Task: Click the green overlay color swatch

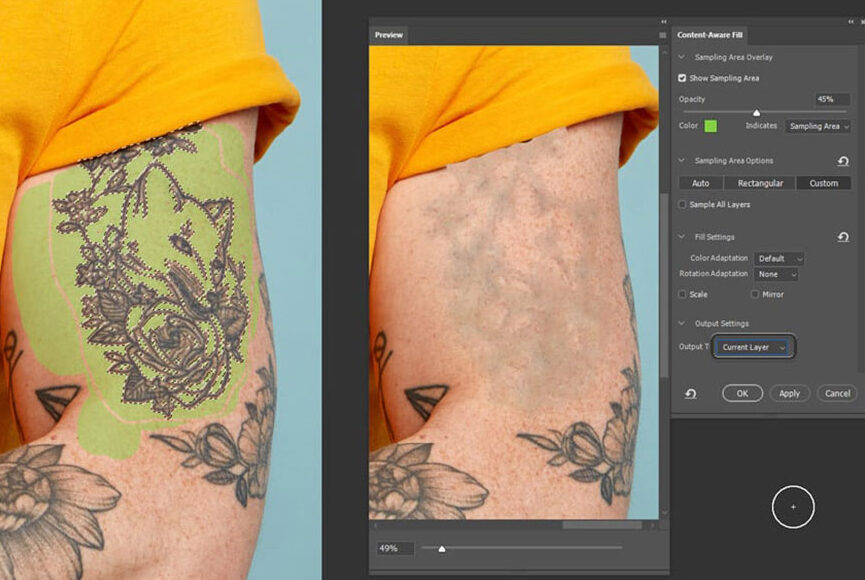Action: click(711, 126)
